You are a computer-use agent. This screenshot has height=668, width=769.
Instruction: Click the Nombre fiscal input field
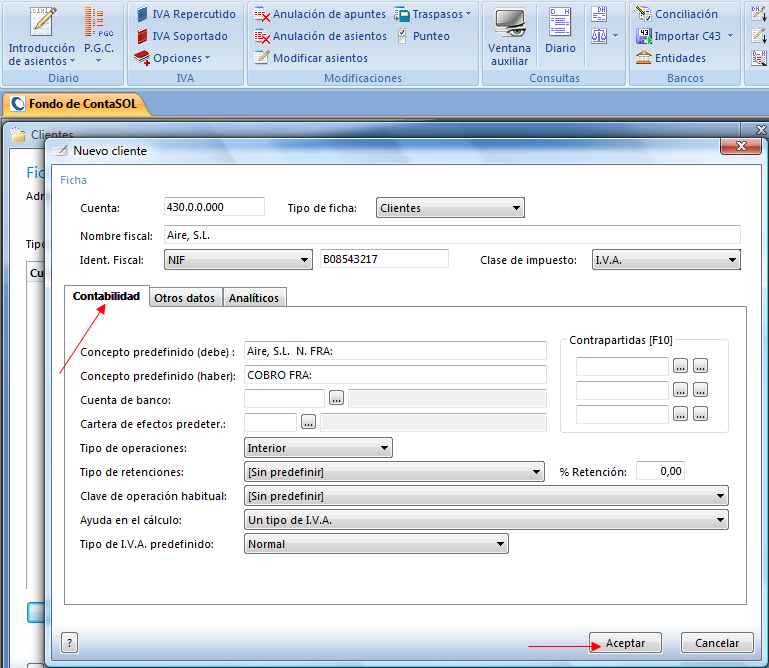click(450, 234)
